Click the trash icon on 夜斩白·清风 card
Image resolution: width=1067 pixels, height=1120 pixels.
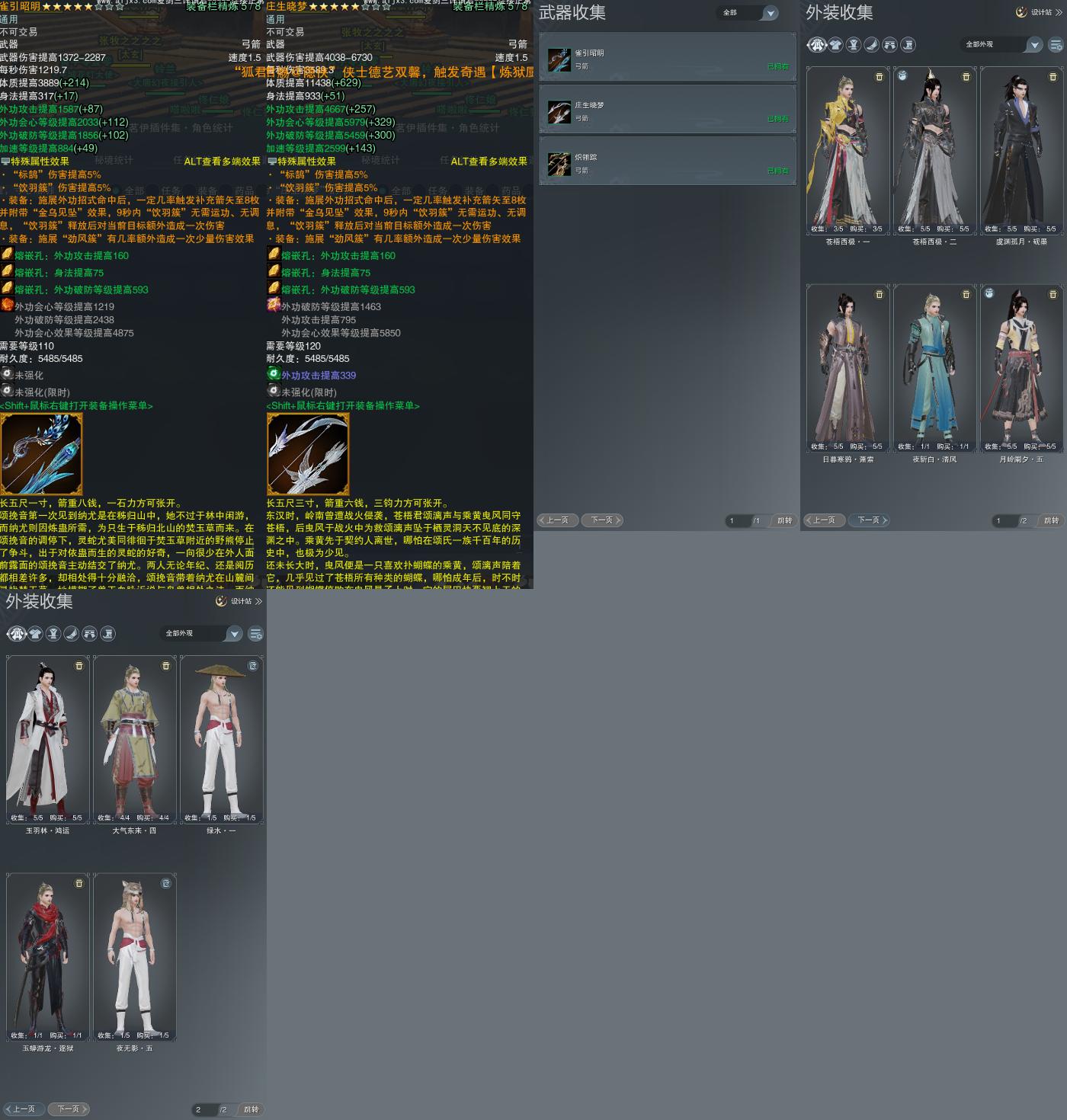pos(966,294)
